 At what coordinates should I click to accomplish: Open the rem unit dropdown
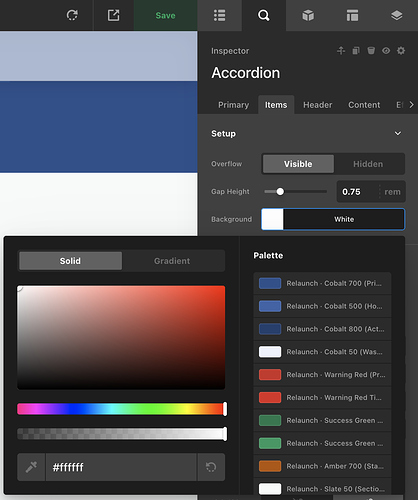pos(392,192)
